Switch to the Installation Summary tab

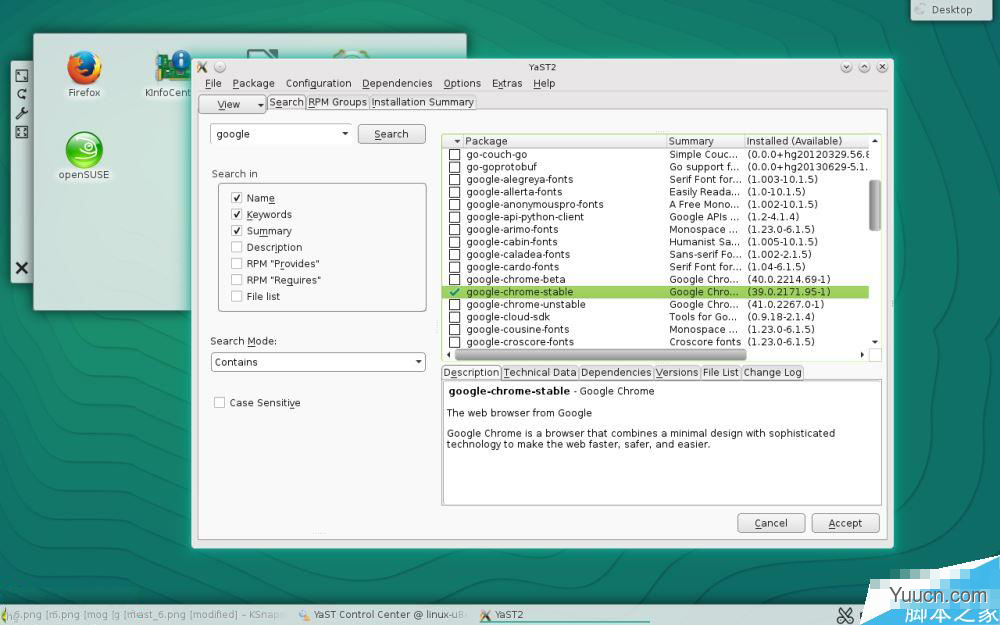click(423, 102)
